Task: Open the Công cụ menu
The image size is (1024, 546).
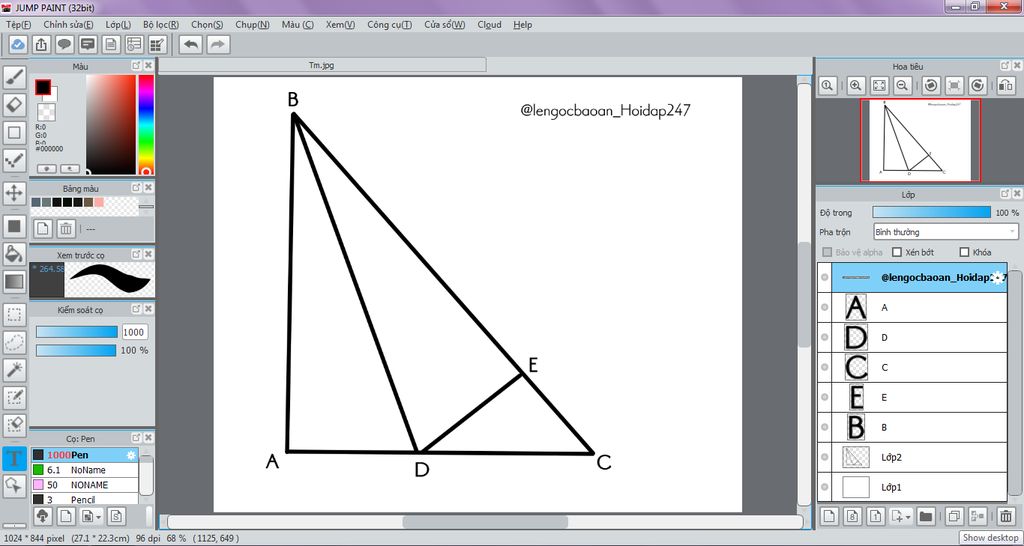Action: click(389, 25)
